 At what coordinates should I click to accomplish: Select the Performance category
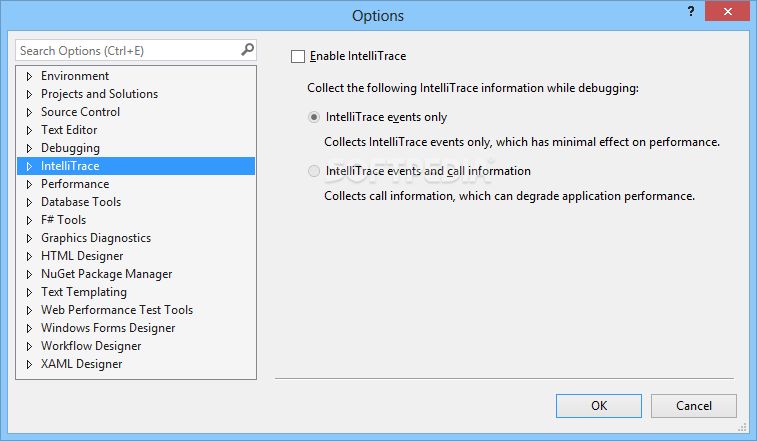(x=75, y=184)
